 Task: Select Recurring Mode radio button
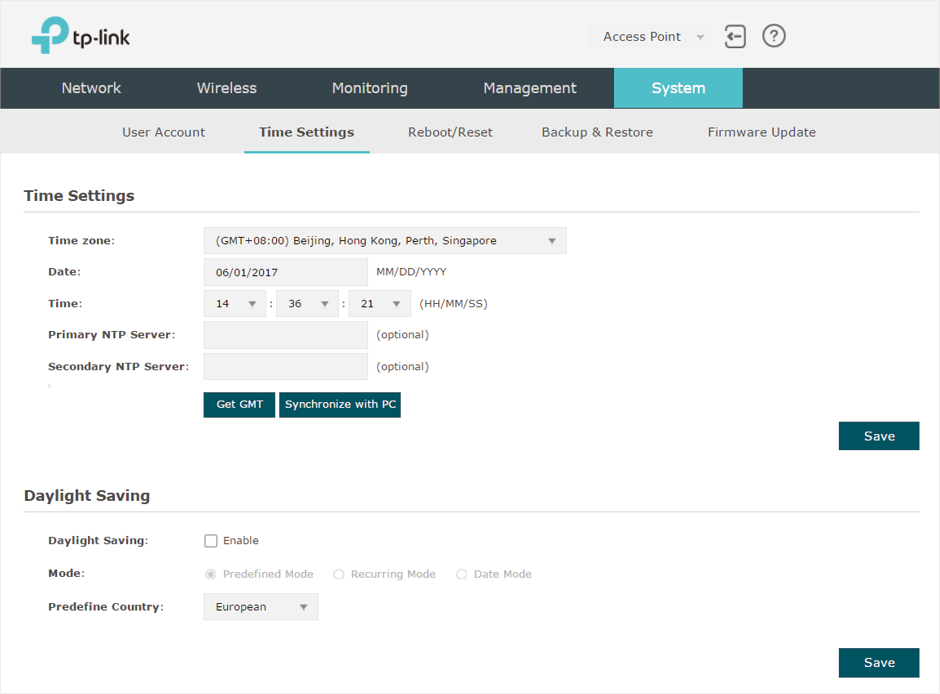click(339, 574)
